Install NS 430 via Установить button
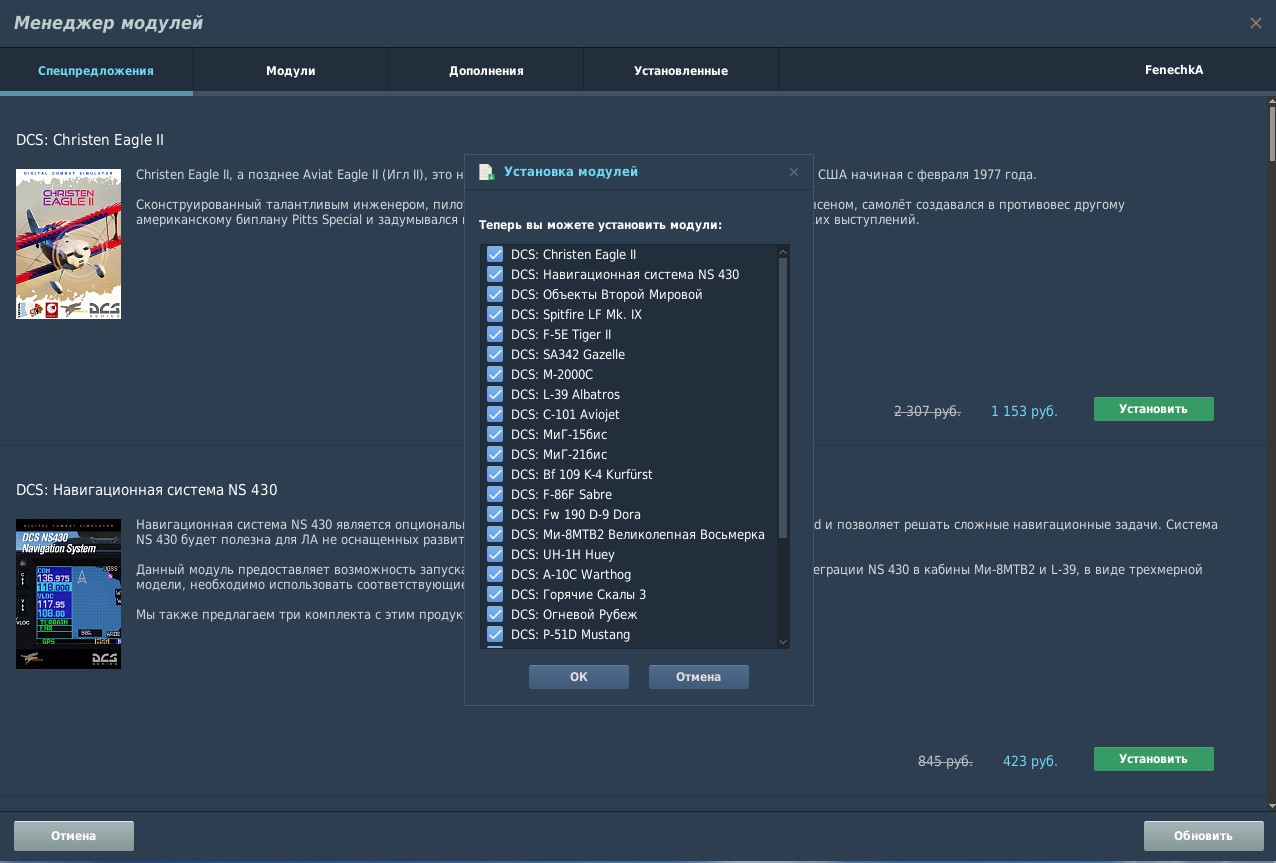The height and width of the screenshot is (863, 1276). pos(1154,759)
